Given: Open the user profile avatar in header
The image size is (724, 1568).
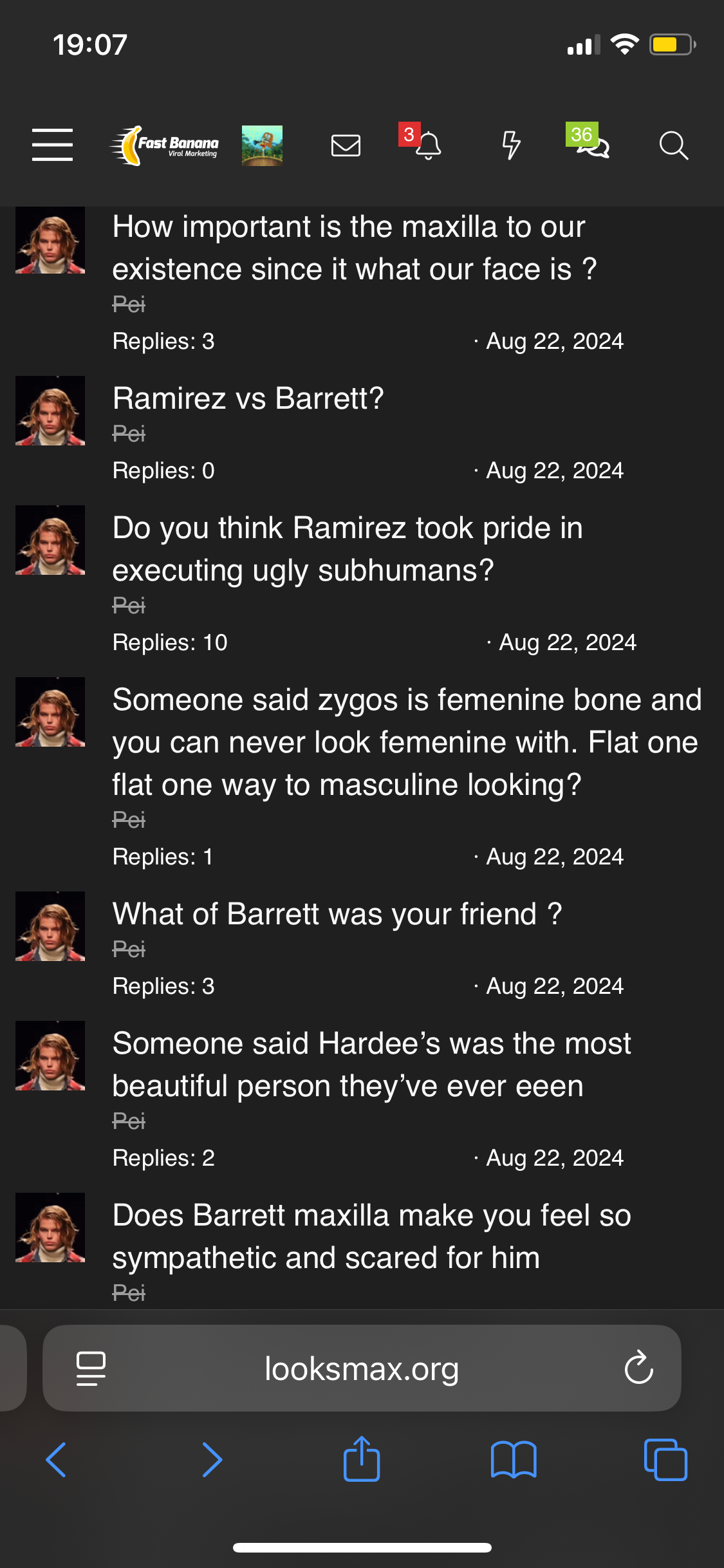Looking at the screenshot, I should [262, 145].
